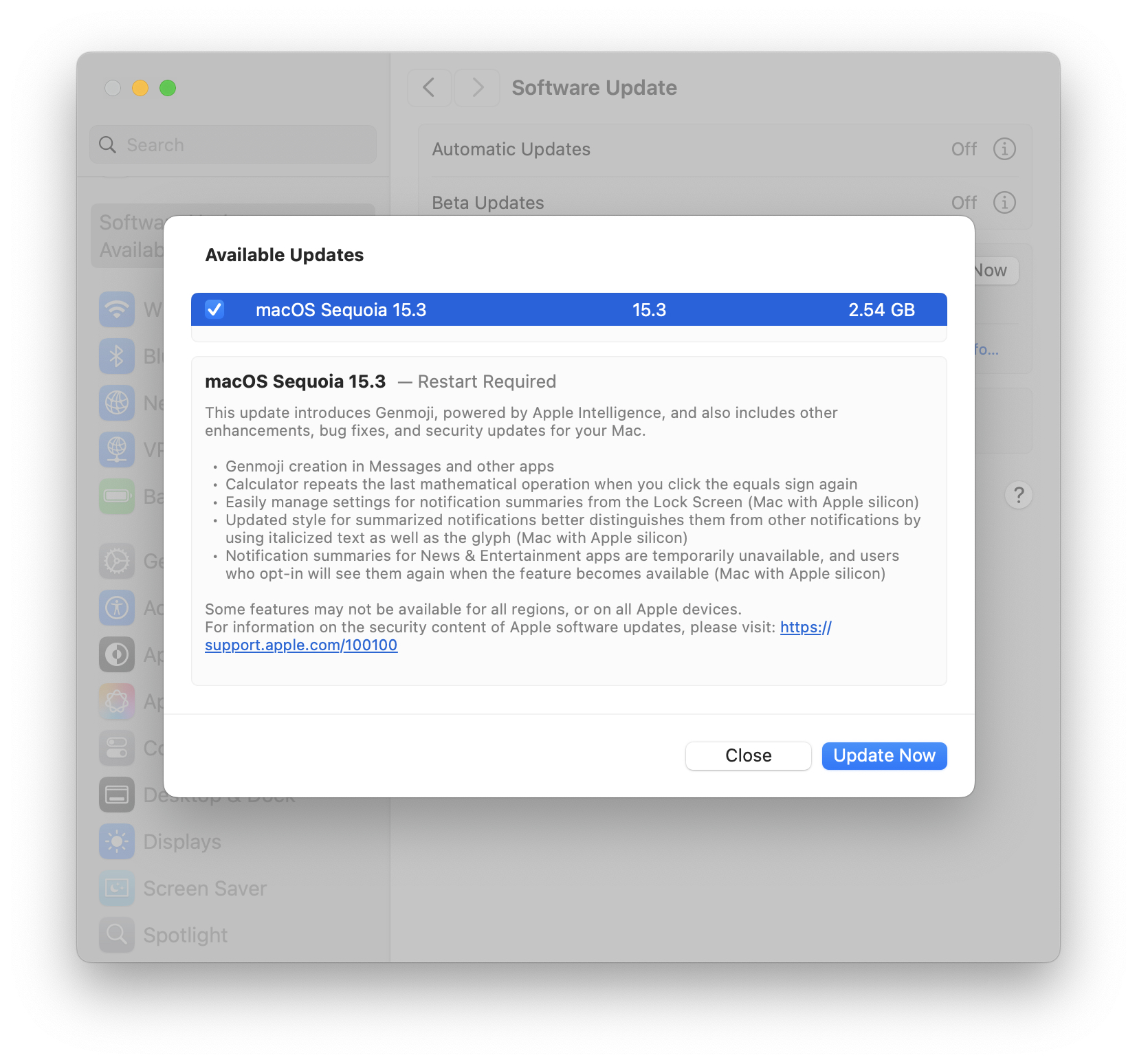
Task: Select the Battery icon in sidebar
Action: tap(117, 496)
